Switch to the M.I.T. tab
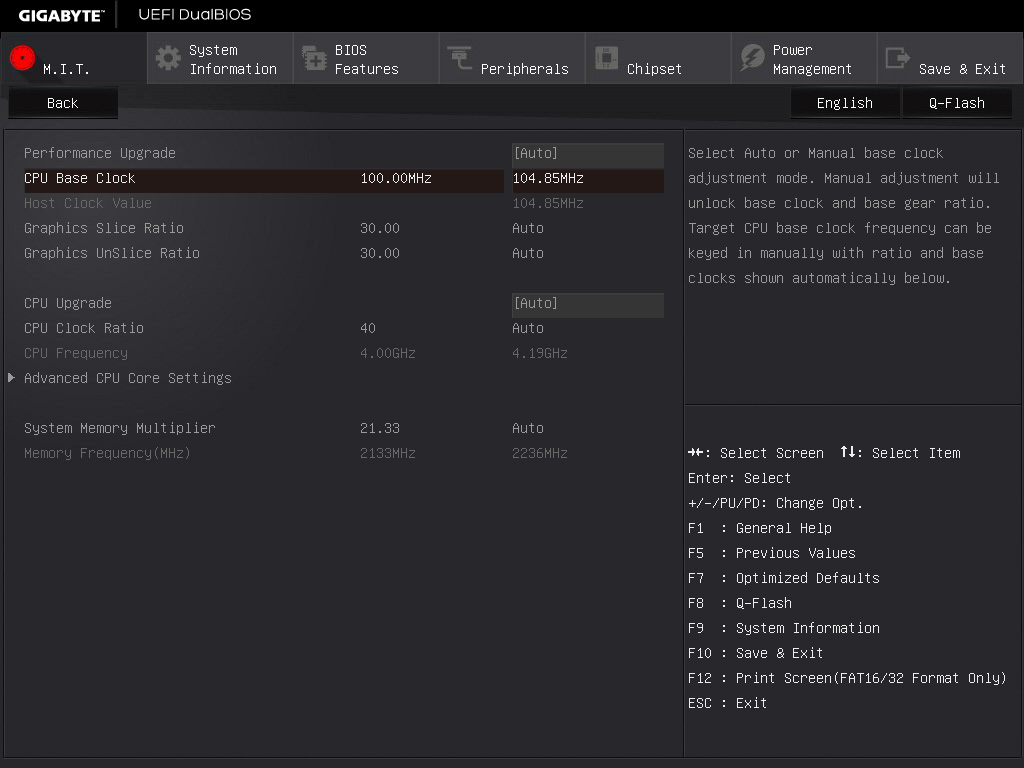This screenshot has height=768, width=1024. click(74, 59)
